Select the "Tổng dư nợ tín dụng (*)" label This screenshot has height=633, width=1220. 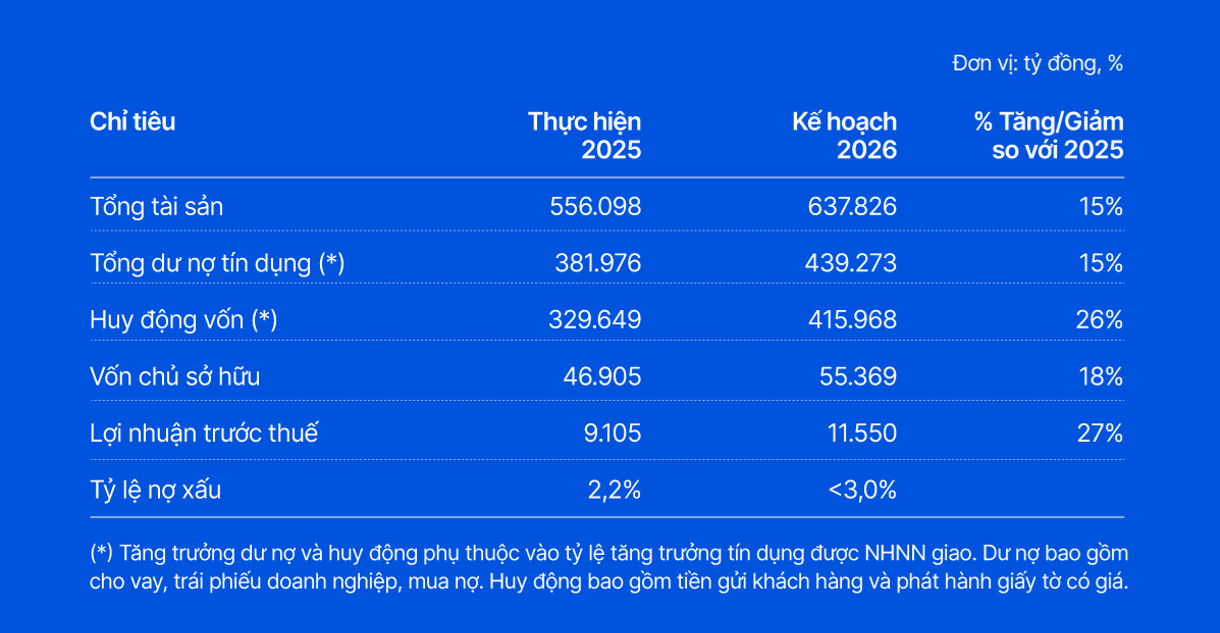pyautogui.click(x=217, y=263)
